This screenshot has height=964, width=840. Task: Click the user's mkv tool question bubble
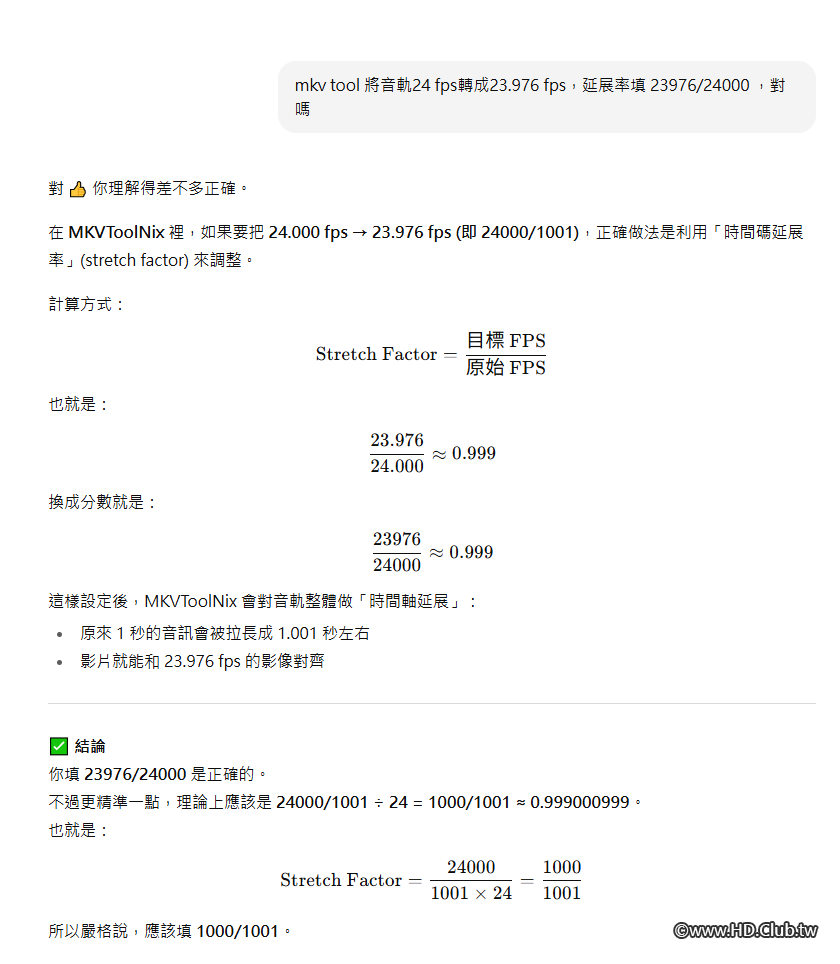[x=546, y=97]
